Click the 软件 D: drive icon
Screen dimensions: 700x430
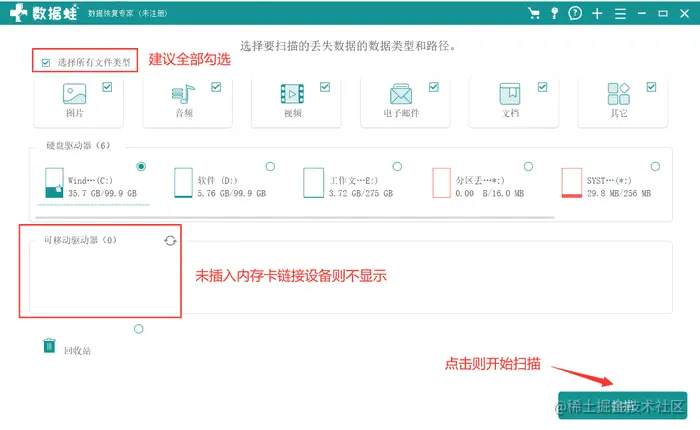183,183
